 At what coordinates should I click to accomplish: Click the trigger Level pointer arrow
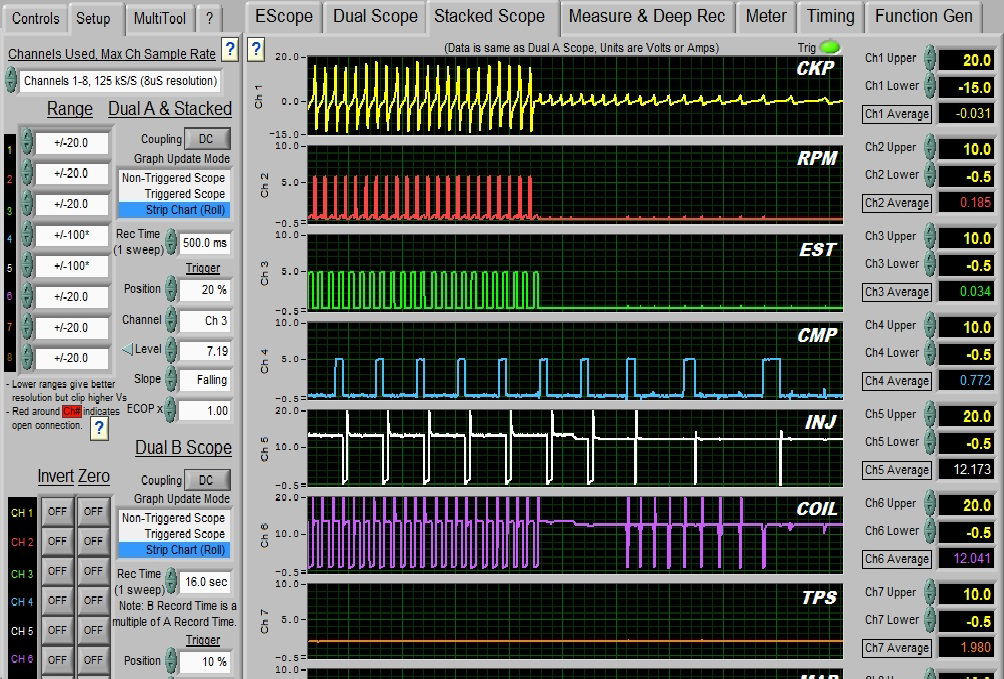pyautogui.click(x=126, y=350)
